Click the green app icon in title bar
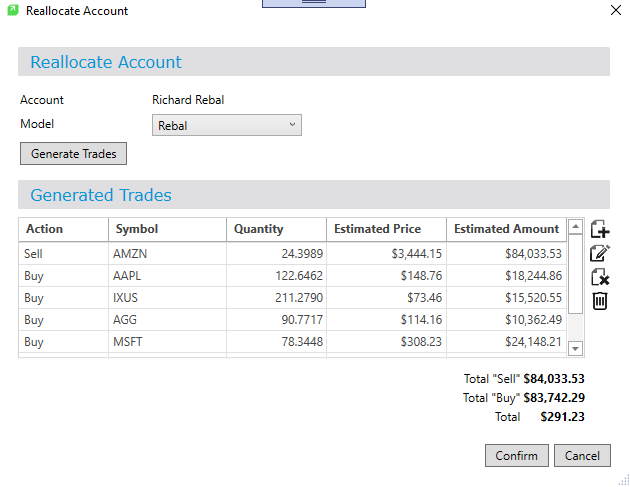Image resolution: width=630 pixels, height=487 pixels. 13,10
